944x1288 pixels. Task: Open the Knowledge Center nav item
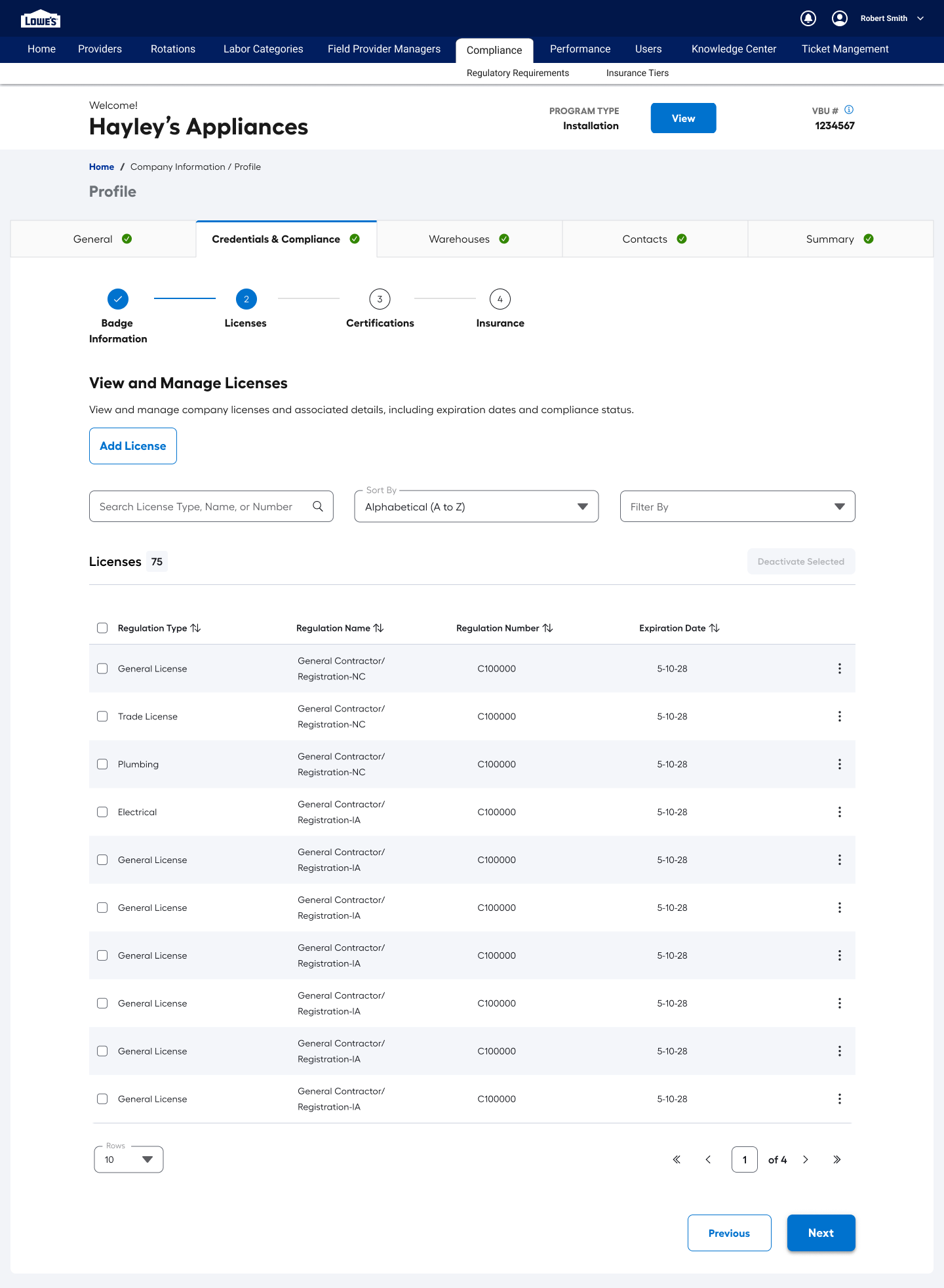734,49
